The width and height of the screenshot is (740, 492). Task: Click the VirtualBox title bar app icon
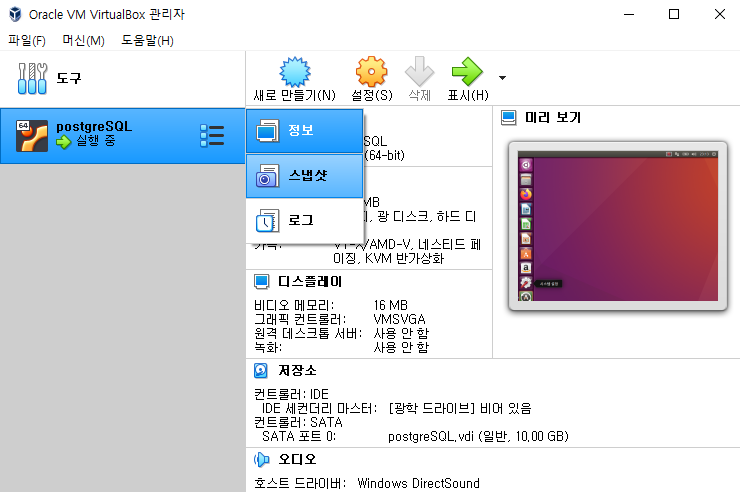(15, 14)
